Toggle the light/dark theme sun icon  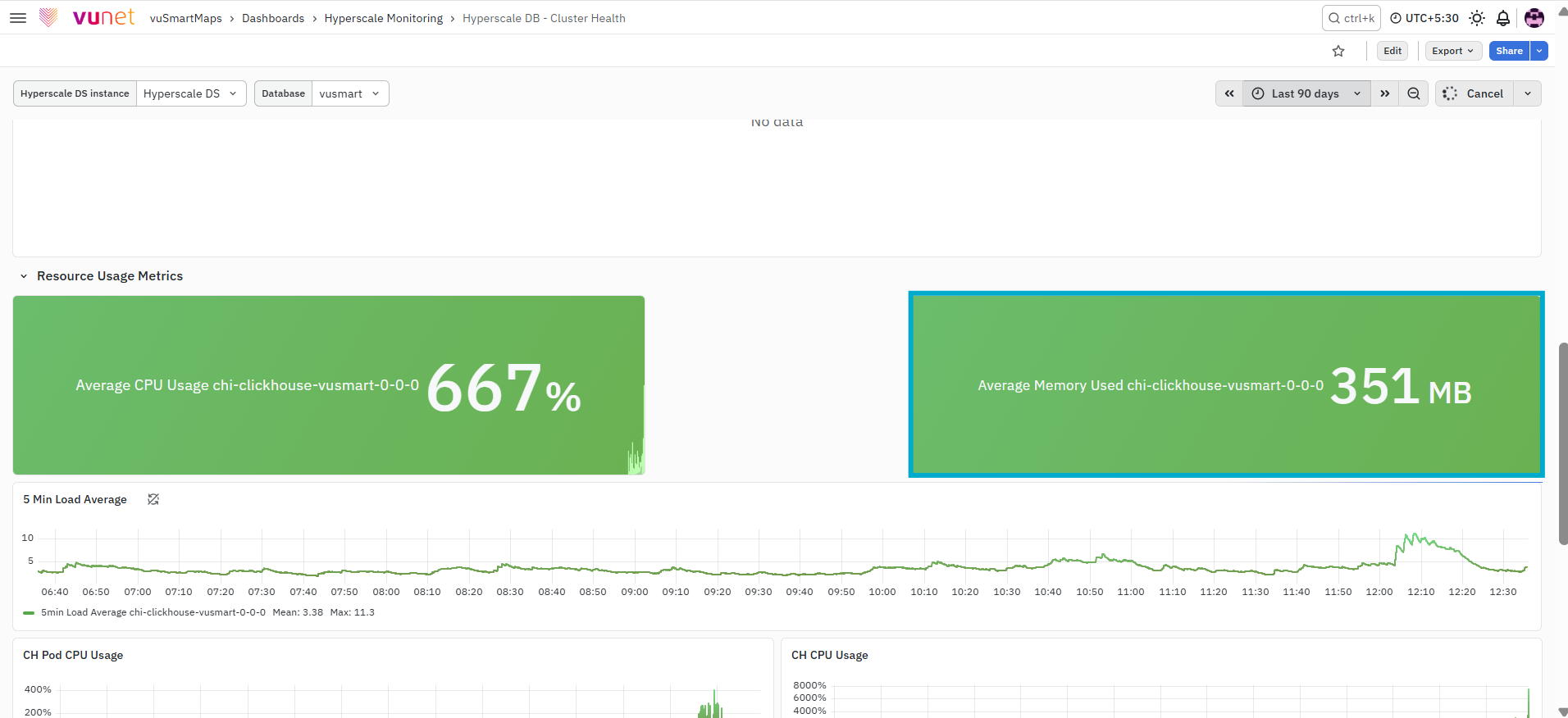click(x=1477, y=18)
